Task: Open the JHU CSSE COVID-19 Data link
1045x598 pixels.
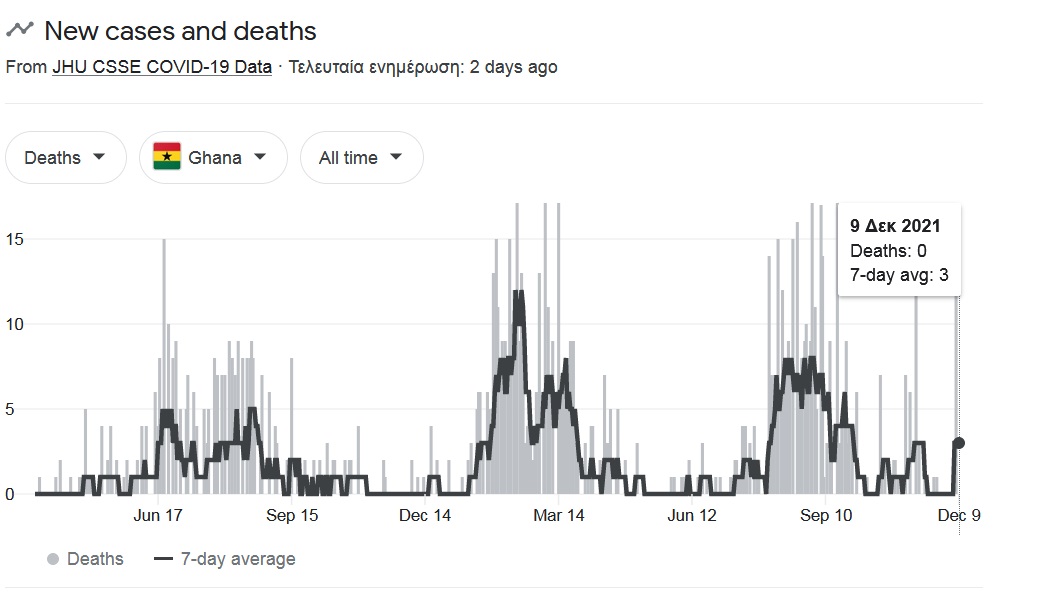Action: [161, 67]
